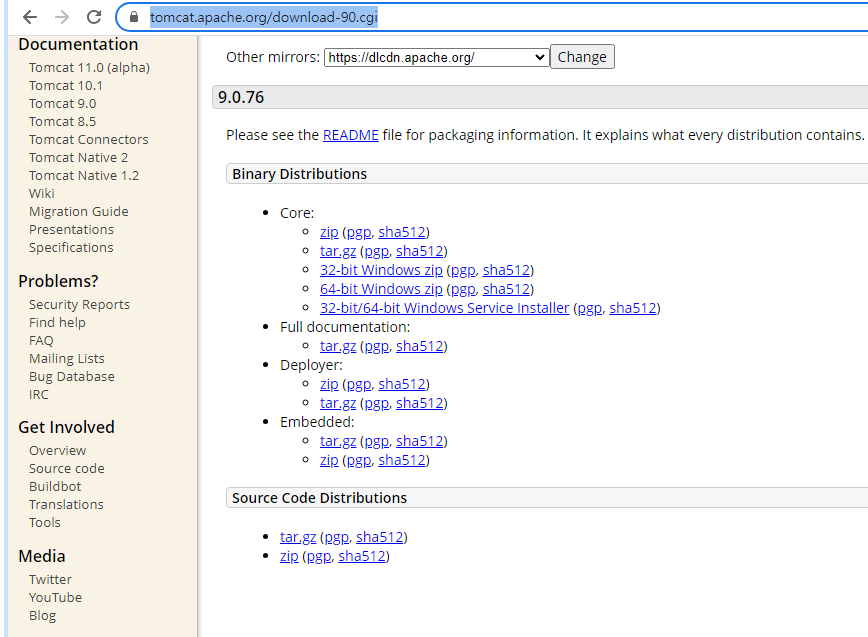The width and height of the screenshot is (868, 637).
Task: Click the Change mirror button
Action: tap(582, 56)
